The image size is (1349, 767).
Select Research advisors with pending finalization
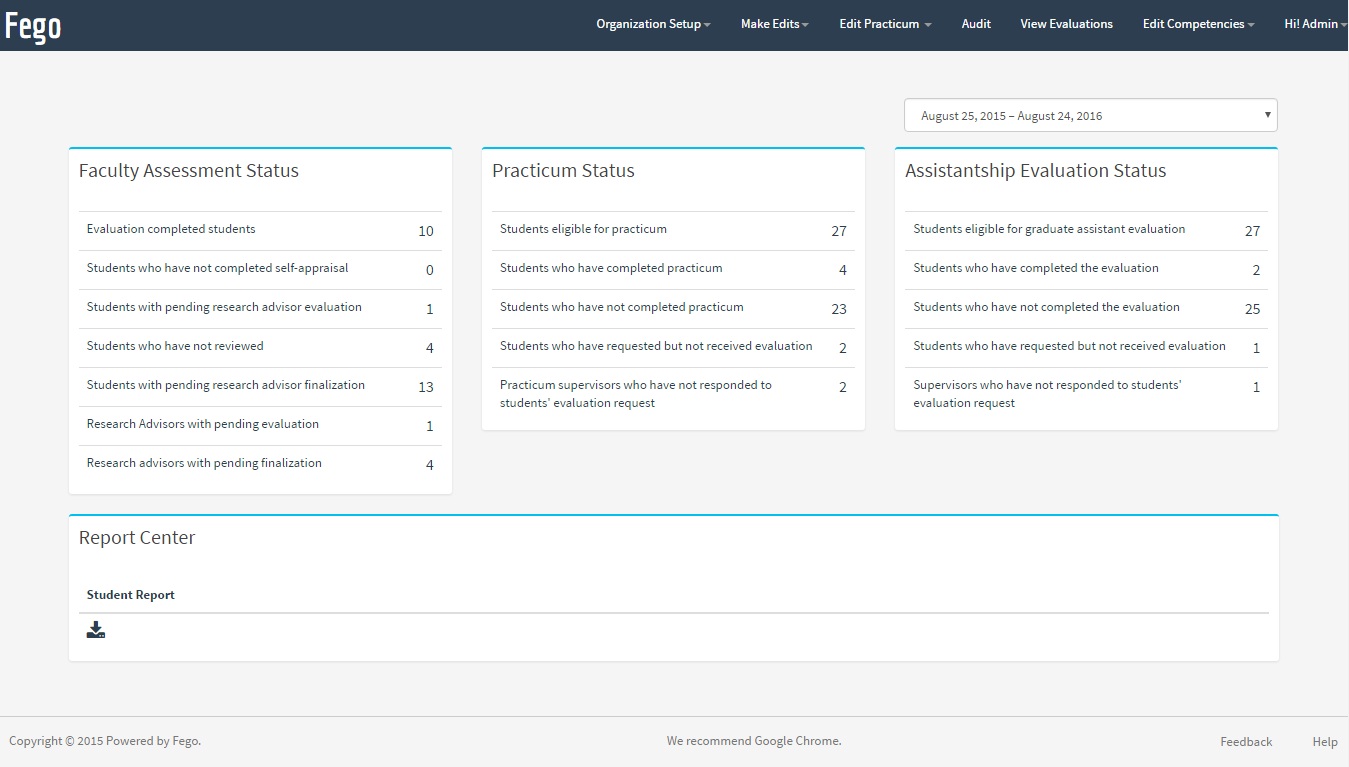204,463
